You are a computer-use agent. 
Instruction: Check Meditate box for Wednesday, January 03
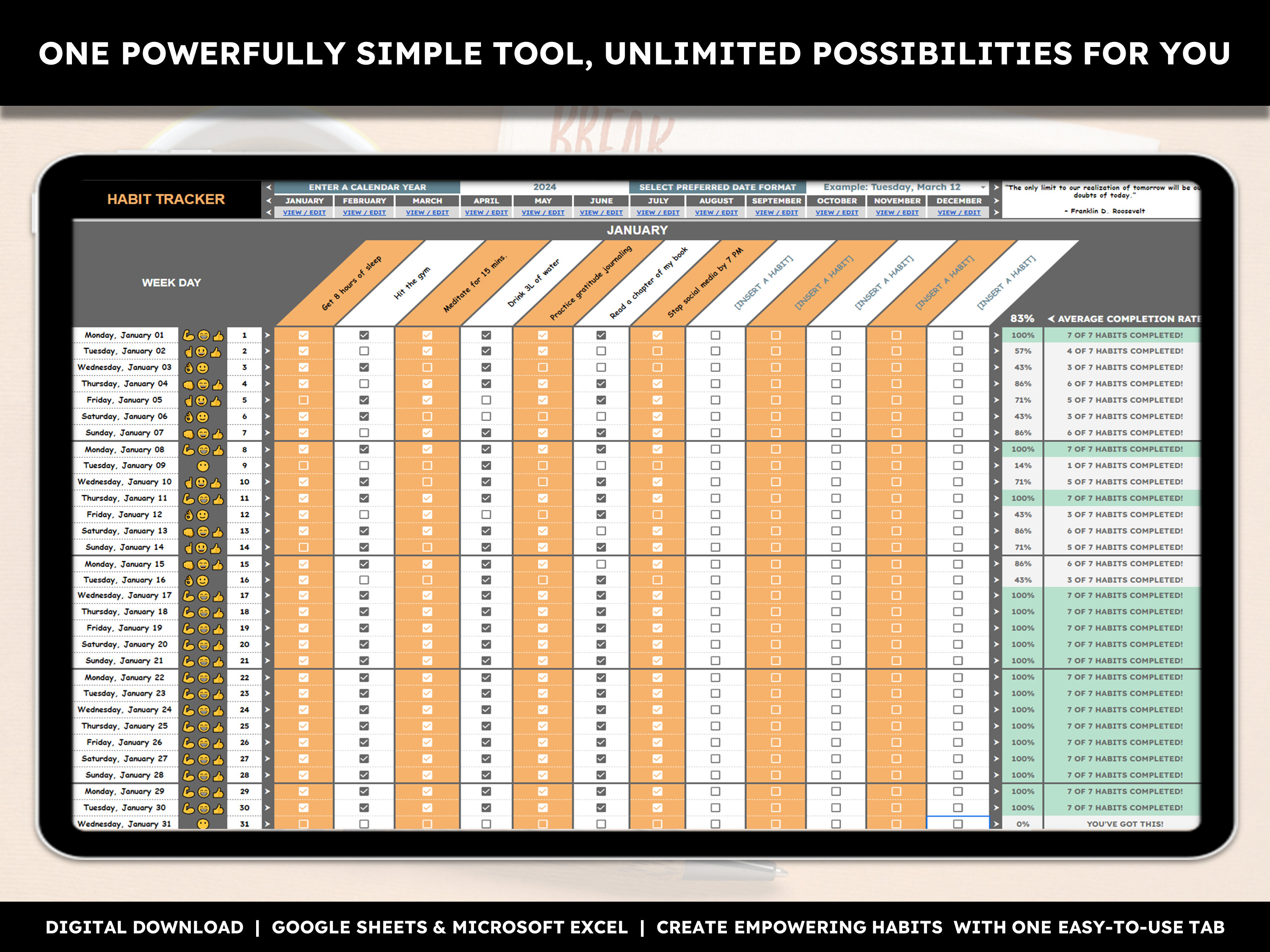click(x=427, y=367)
